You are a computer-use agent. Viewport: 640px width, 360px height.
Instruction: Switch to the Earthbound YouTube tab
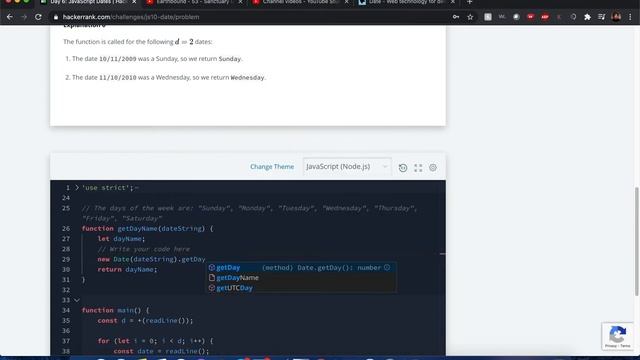coord(194,2)
